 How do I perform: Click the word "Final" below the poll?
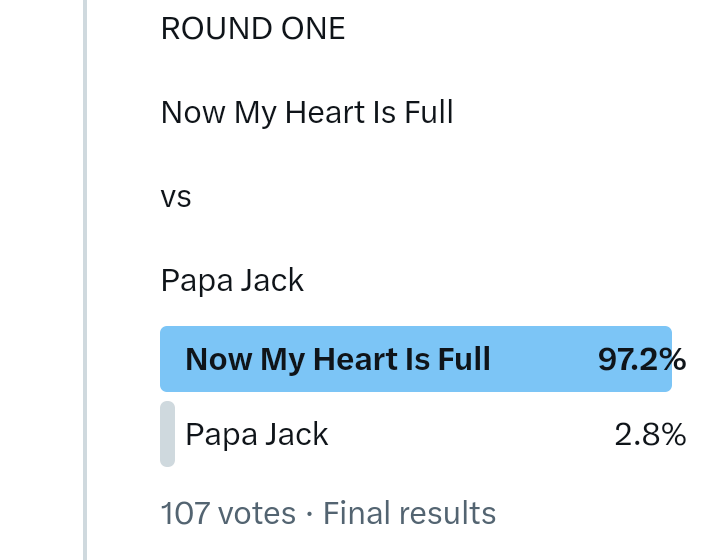pos(354,513)
